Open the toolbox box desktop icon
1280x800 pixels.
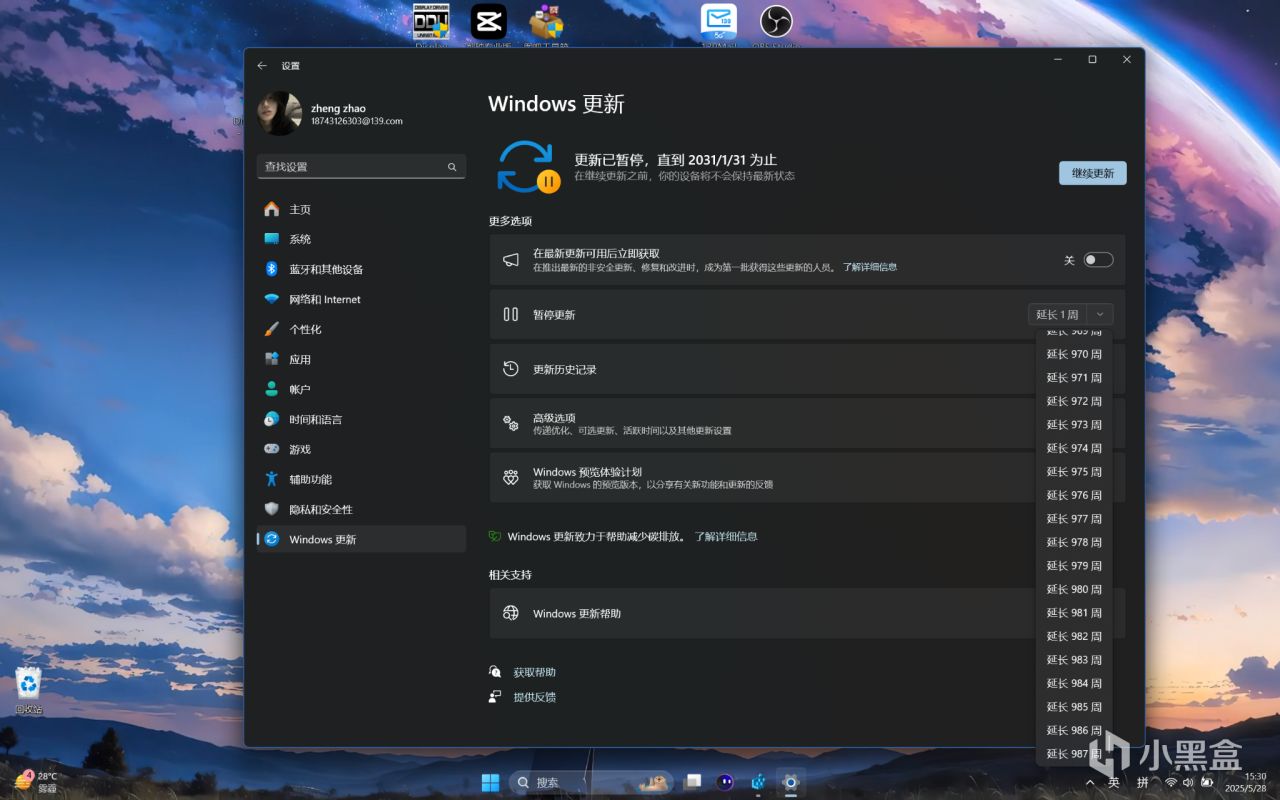(x=546, y=22)
